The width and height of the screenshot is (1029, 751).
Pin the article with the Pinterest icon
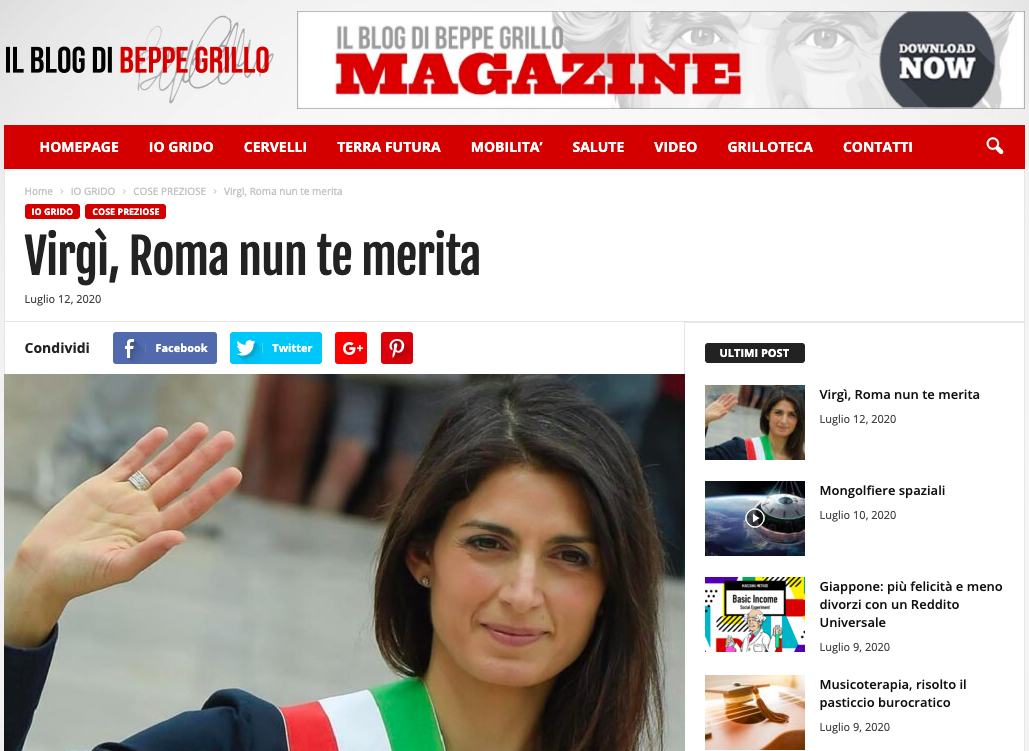pos(397,348)
